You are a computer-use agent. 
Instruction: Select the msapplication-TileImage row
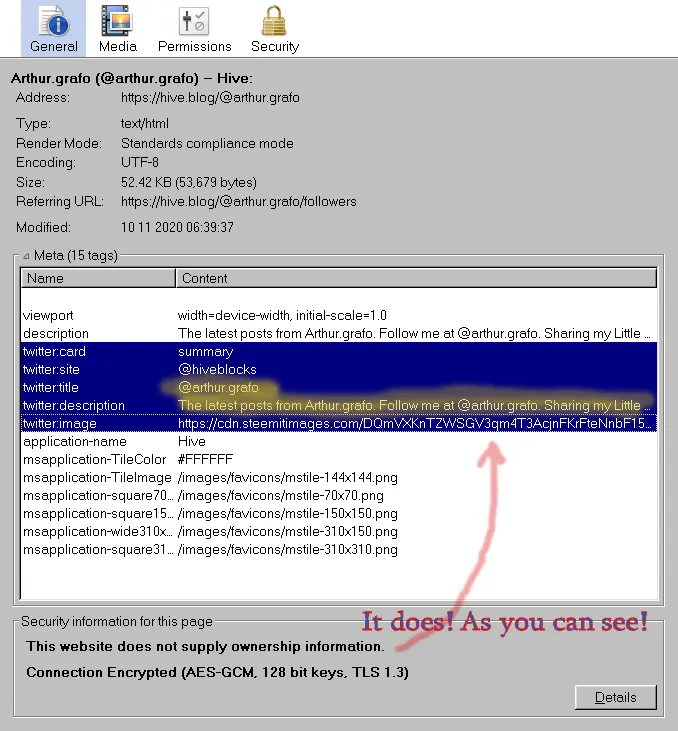[x=339, y=477]
